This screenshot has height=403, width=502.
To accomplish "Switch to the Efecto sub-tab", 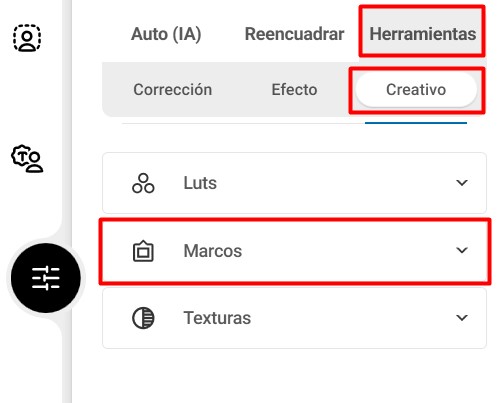I will point(294,90).
